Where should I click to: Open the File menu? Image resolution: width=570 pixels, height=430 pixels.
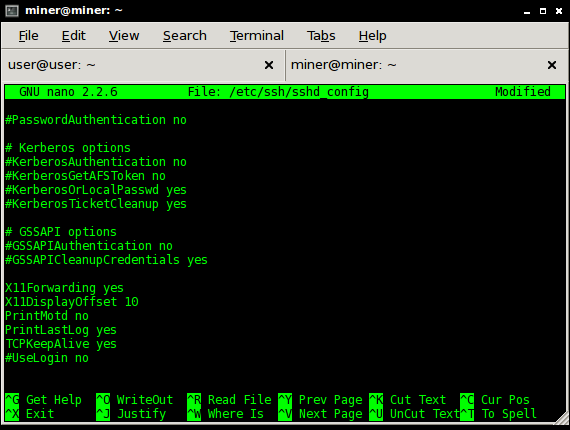point(28,36)
